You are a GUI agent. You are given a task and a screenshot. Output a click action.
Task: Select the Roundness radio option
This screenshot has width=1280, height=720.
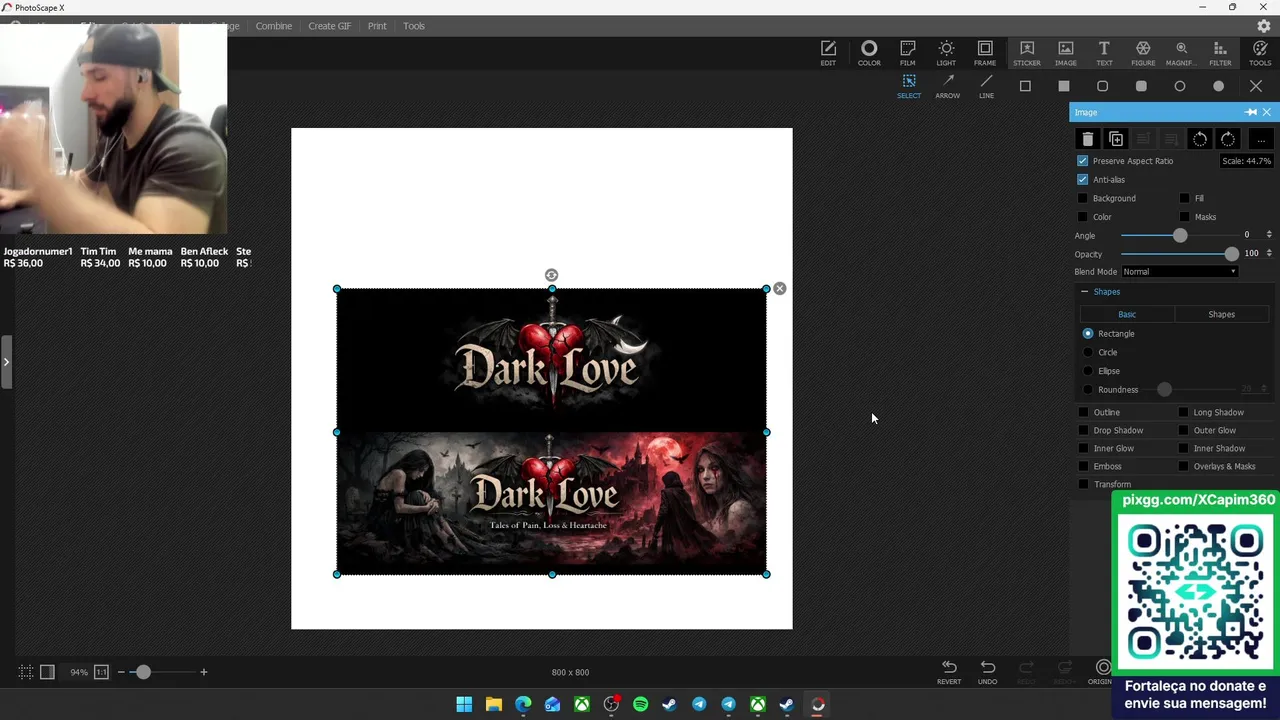pyautogui.click(x=1088, y=390)
